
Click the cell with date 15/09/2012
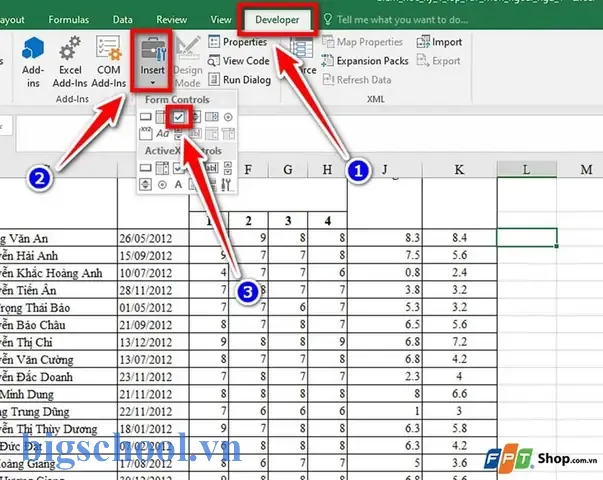153,255
